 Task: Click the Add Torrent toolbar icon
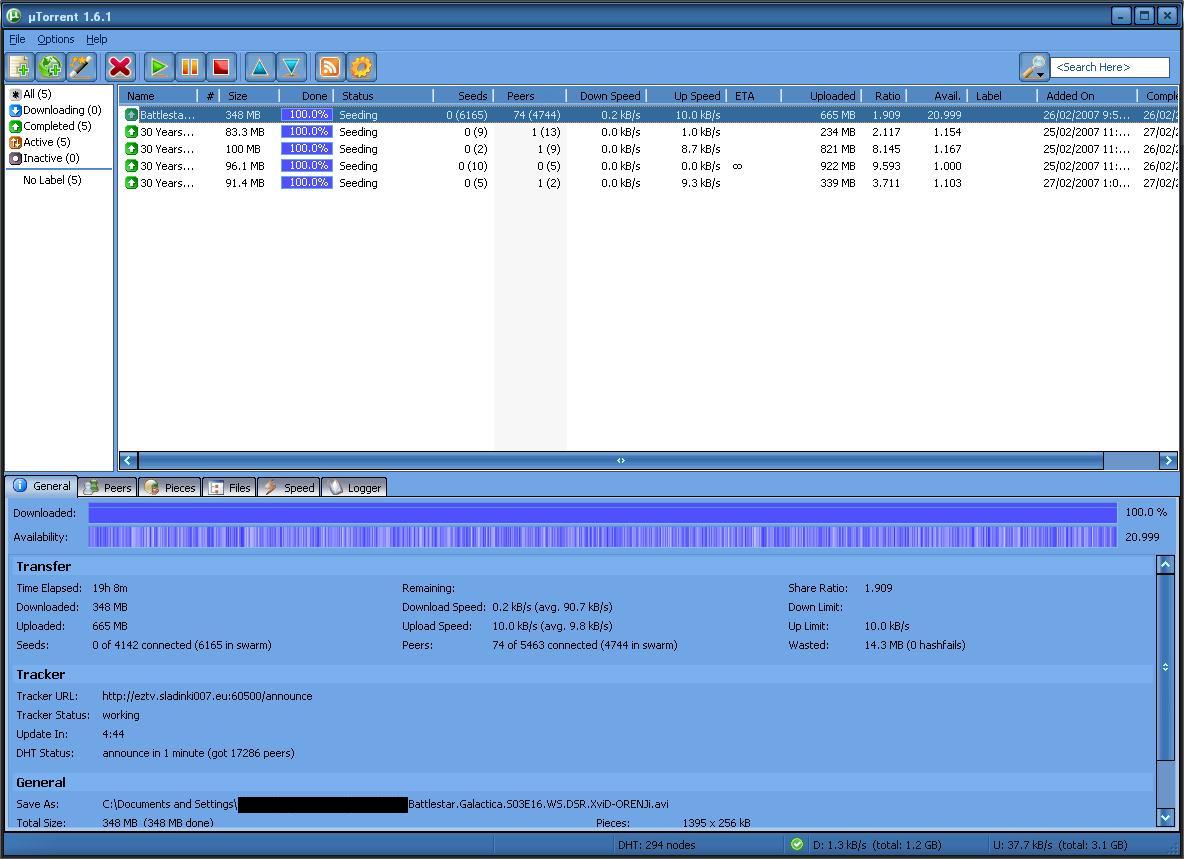coord(20,67)
